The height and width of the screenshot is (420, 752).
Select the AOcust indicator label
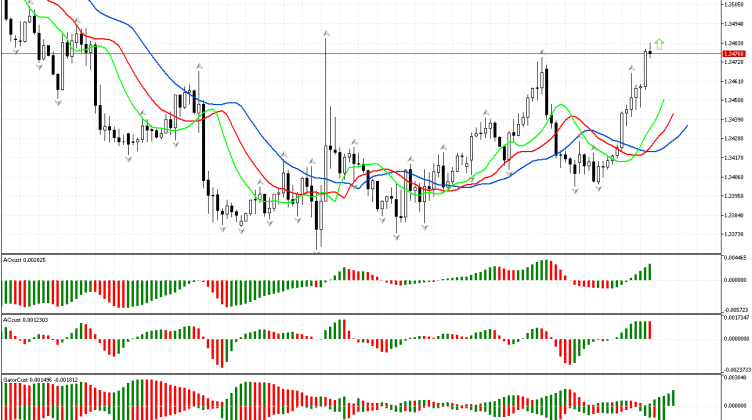point(24,260)
